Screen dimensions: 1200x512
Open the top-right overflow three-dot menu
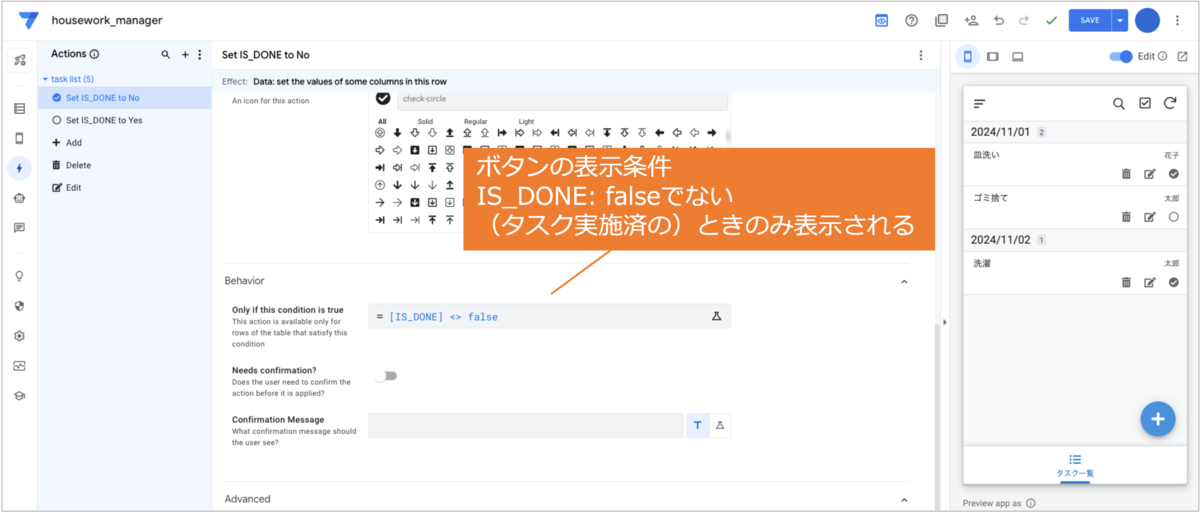tap(1176, 20)
